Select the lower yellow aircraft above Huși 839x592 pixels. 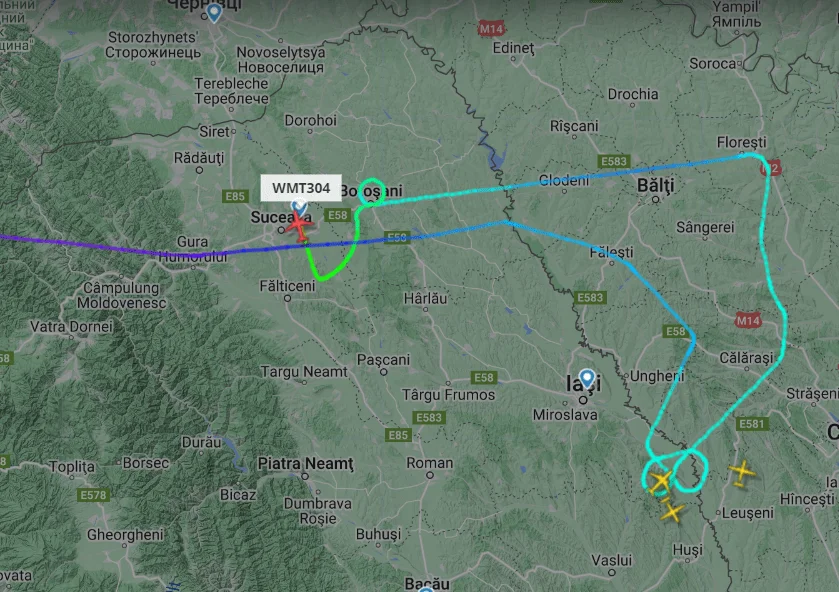click(x=671, y=510)
